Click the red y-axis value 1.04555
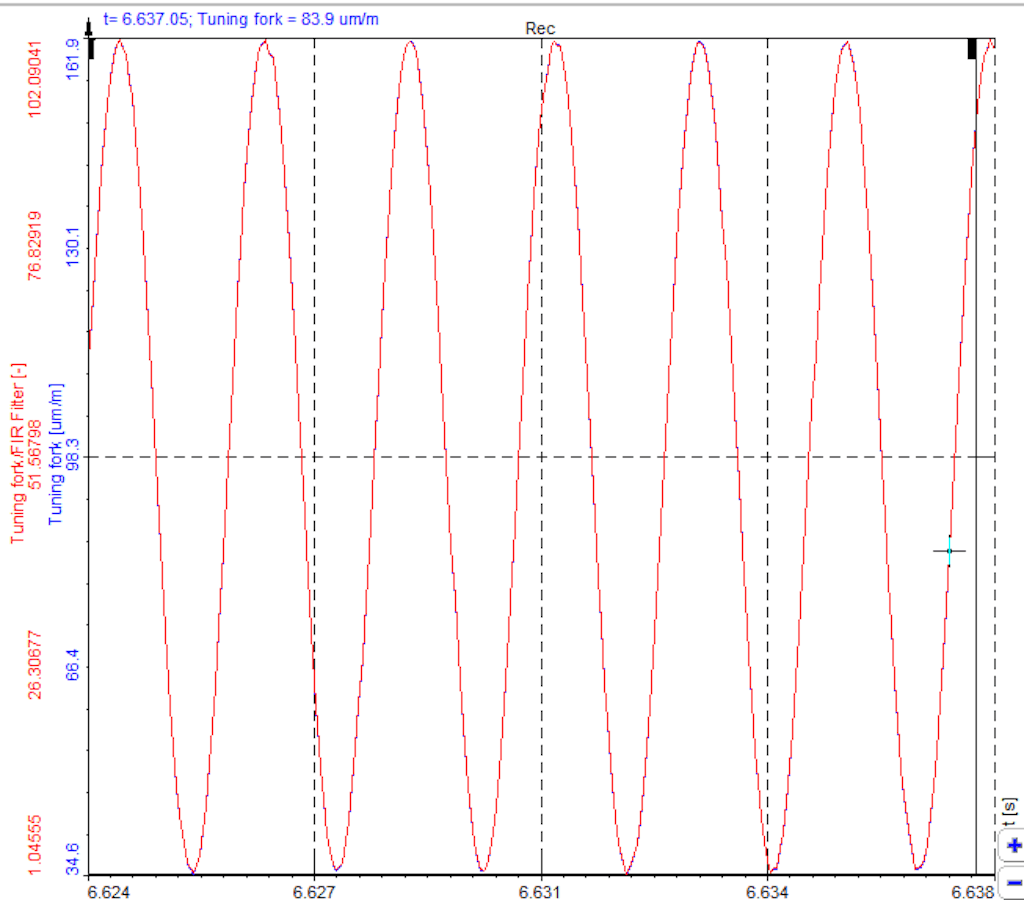 (x=35, y=844)
